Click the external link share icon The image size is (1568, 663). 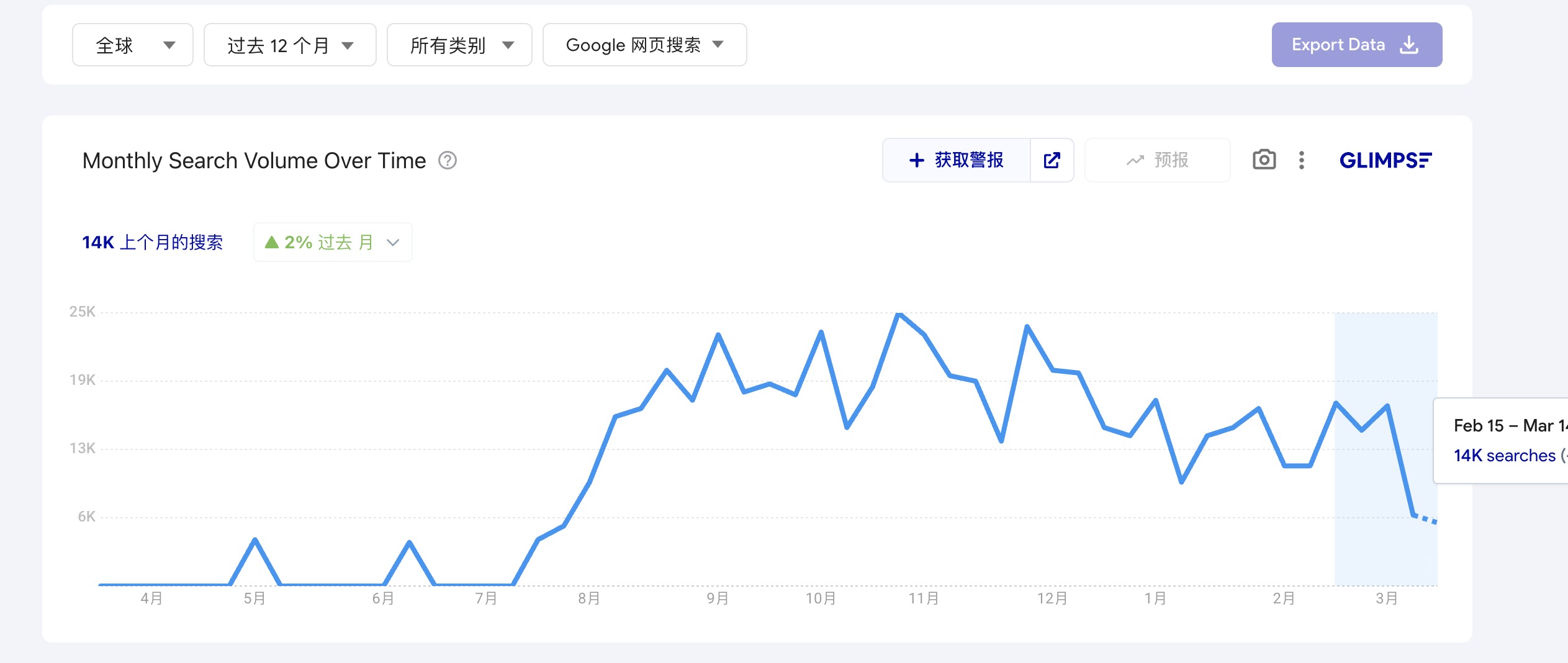click(x=1052, y=160)
